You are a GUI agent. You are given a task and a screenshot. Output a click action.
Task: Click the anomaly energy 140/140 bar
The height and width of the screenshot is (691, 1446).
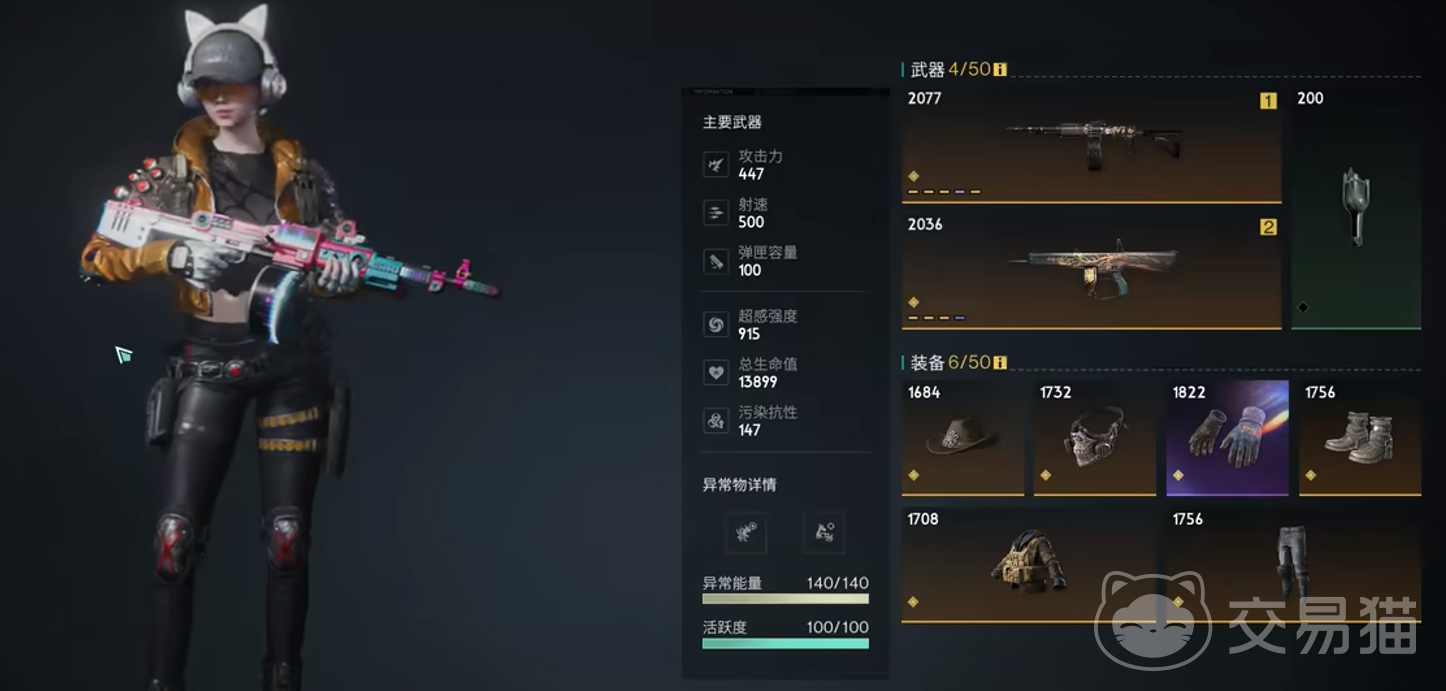(x=785, y=599)
